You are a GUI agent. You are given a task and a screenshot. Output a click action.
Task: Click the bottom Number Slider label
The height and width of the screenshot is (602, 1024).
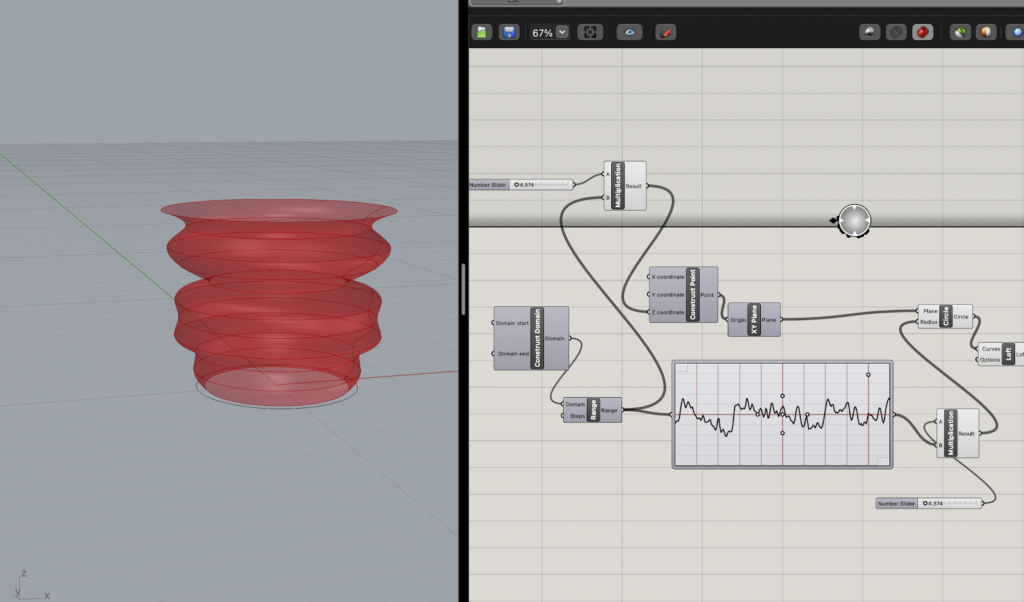pyautogui.click(x=897, y=503)
